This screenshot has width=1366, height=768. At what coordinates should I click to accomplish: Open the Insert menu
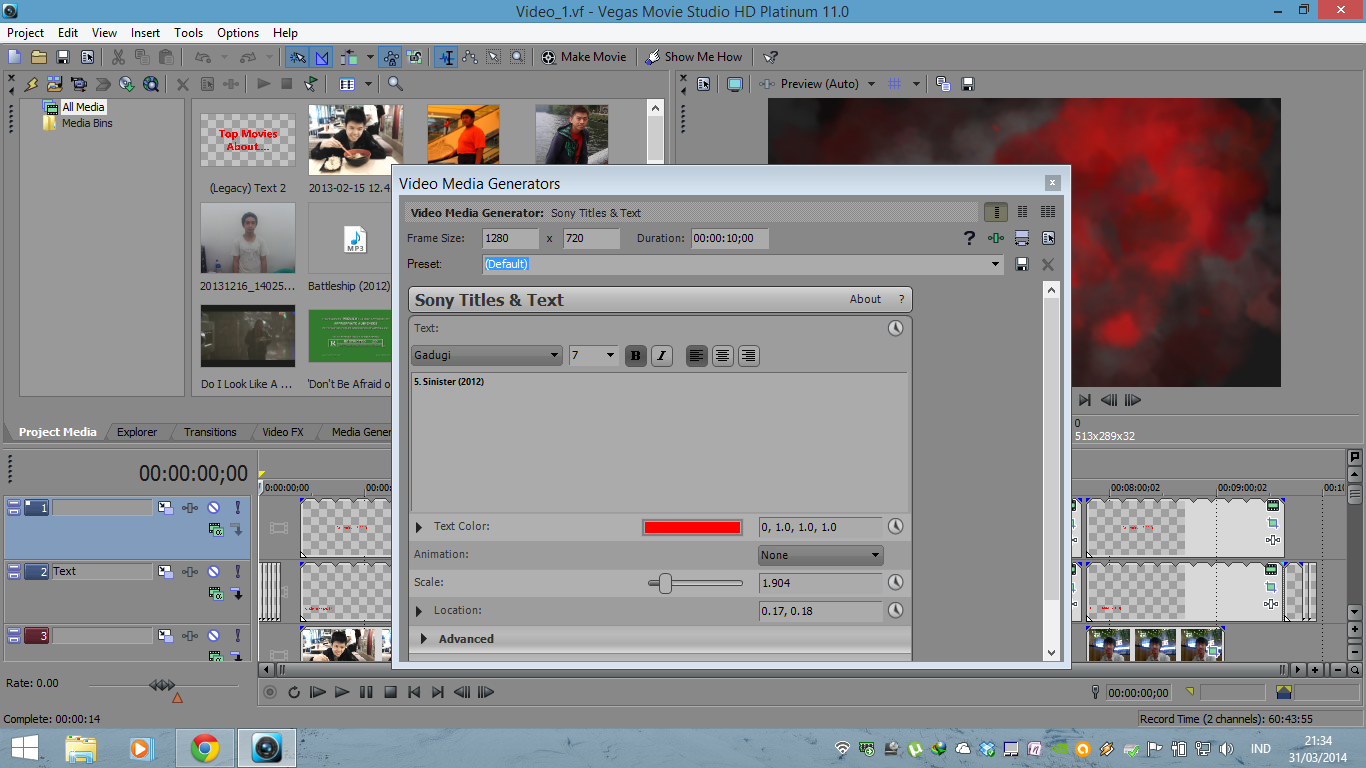[x=145, y=33]
